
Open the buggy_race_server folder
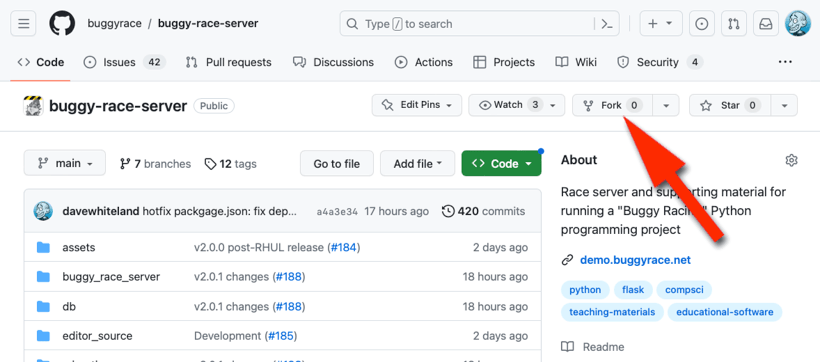(x=111, y=277)
